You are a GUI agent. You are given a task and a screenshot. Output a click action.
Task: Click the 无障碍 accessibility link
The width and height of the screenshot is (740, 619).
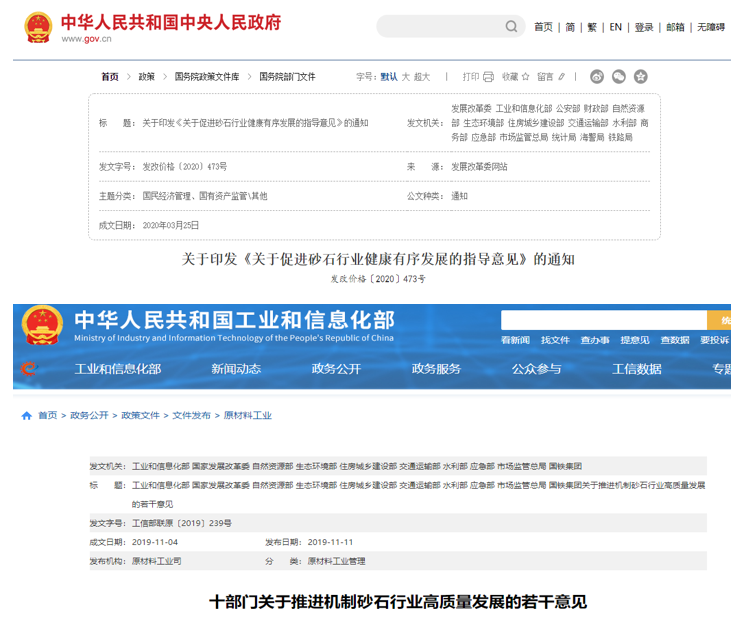pos(711,27)
